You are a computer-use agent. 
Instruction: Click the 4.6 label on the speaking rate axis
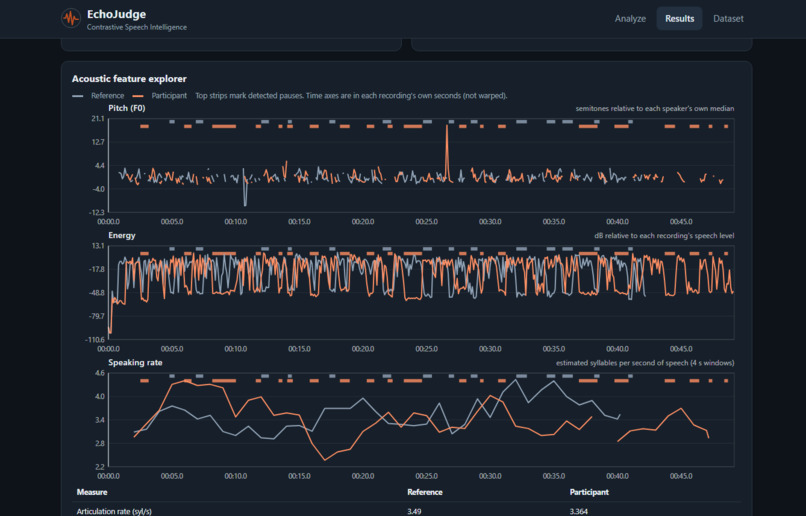click(100, 373)
